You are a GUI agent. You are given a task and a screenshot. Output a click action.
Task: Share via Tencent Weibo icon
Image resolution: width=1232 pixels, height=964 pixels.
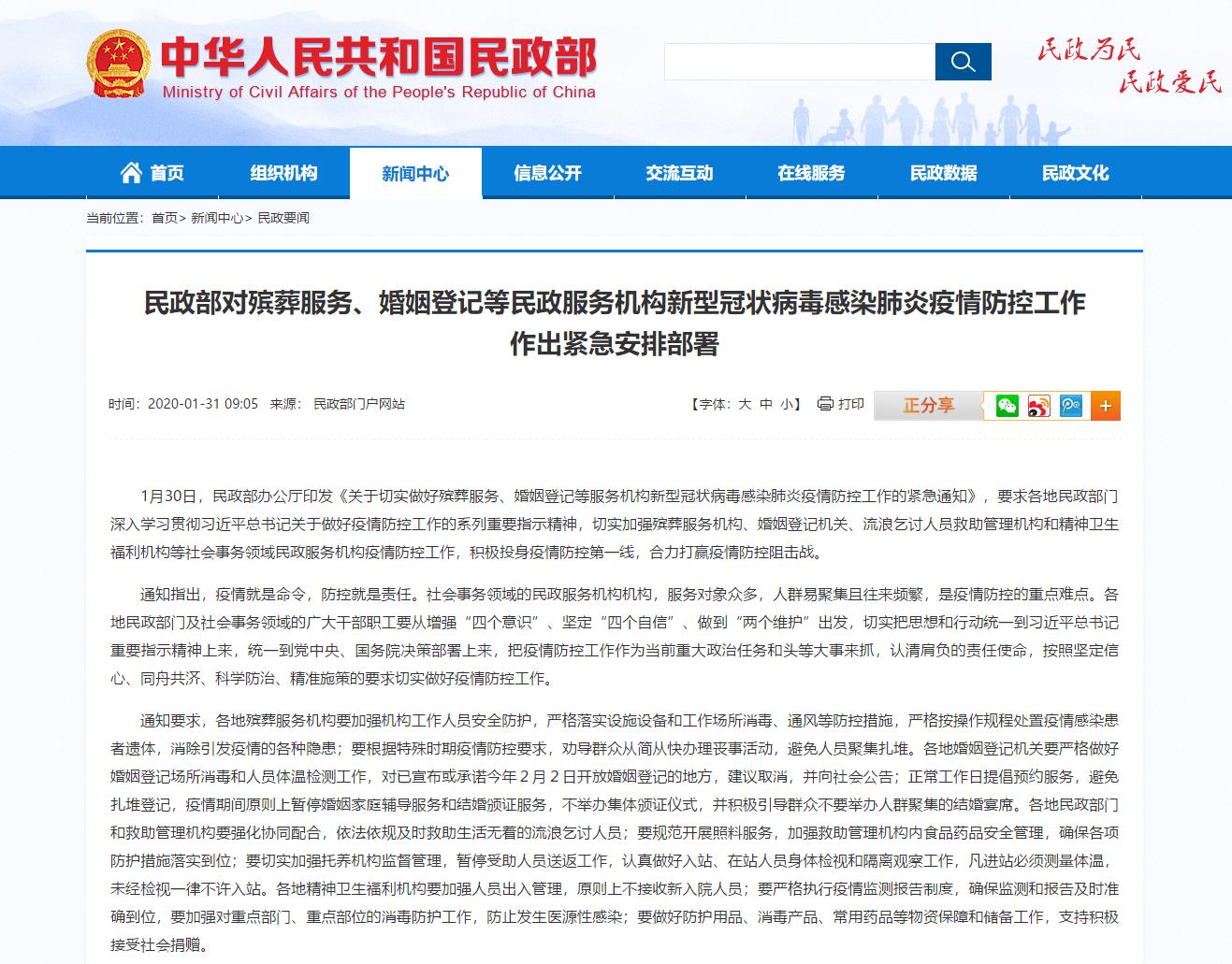point(1070,406)
